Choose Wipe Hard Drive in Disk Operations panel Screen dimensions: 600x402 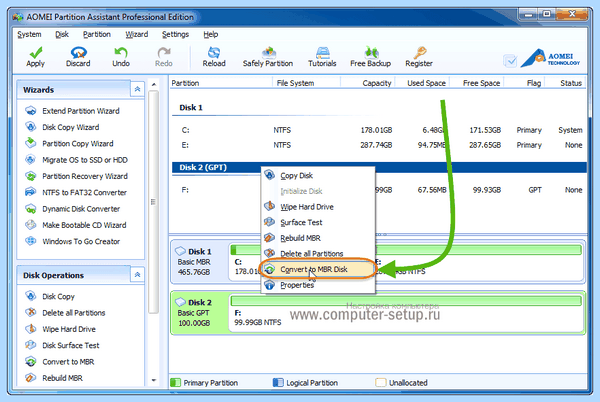pyautogui.click(x=60, y=329)
